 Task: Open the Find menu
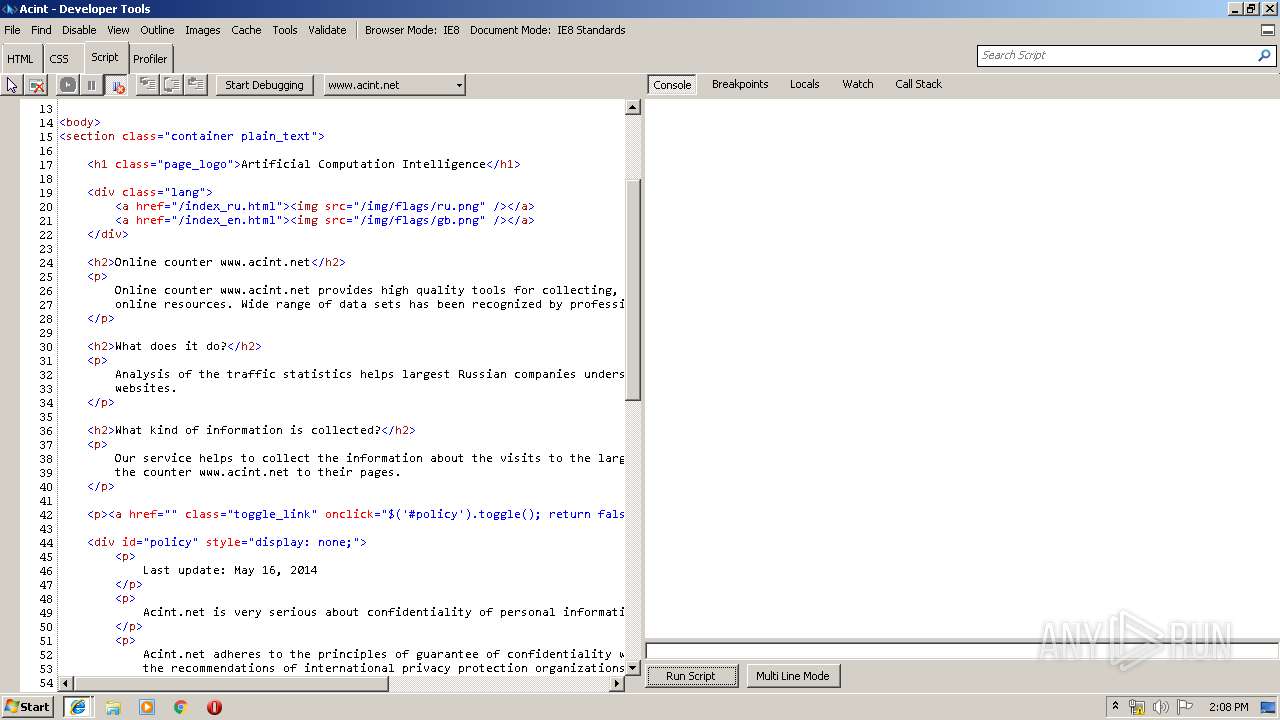[x=41, y=30]
